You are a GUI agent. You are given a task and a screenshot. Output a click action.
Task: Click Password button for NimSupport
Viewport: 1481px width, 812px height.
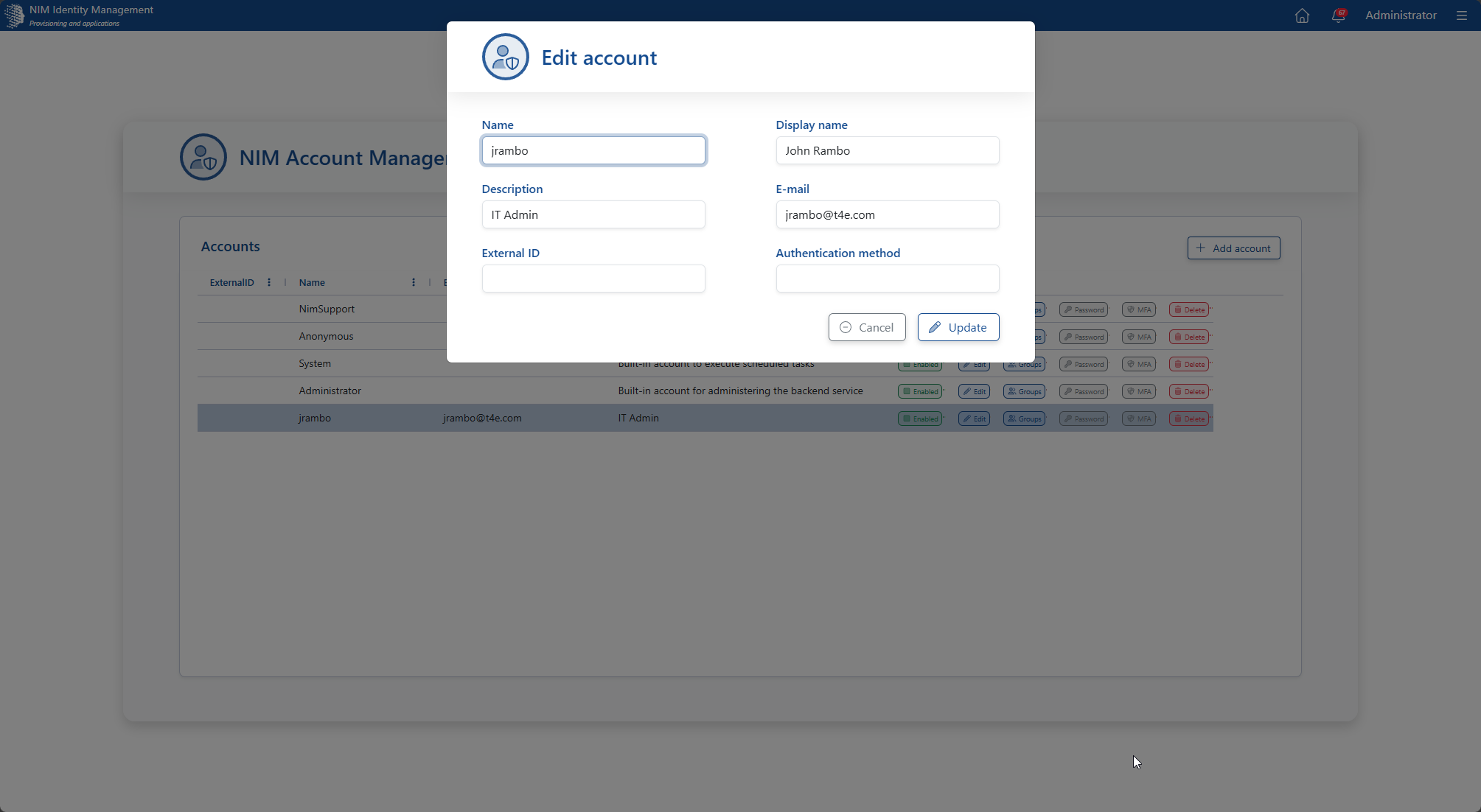1084,309
